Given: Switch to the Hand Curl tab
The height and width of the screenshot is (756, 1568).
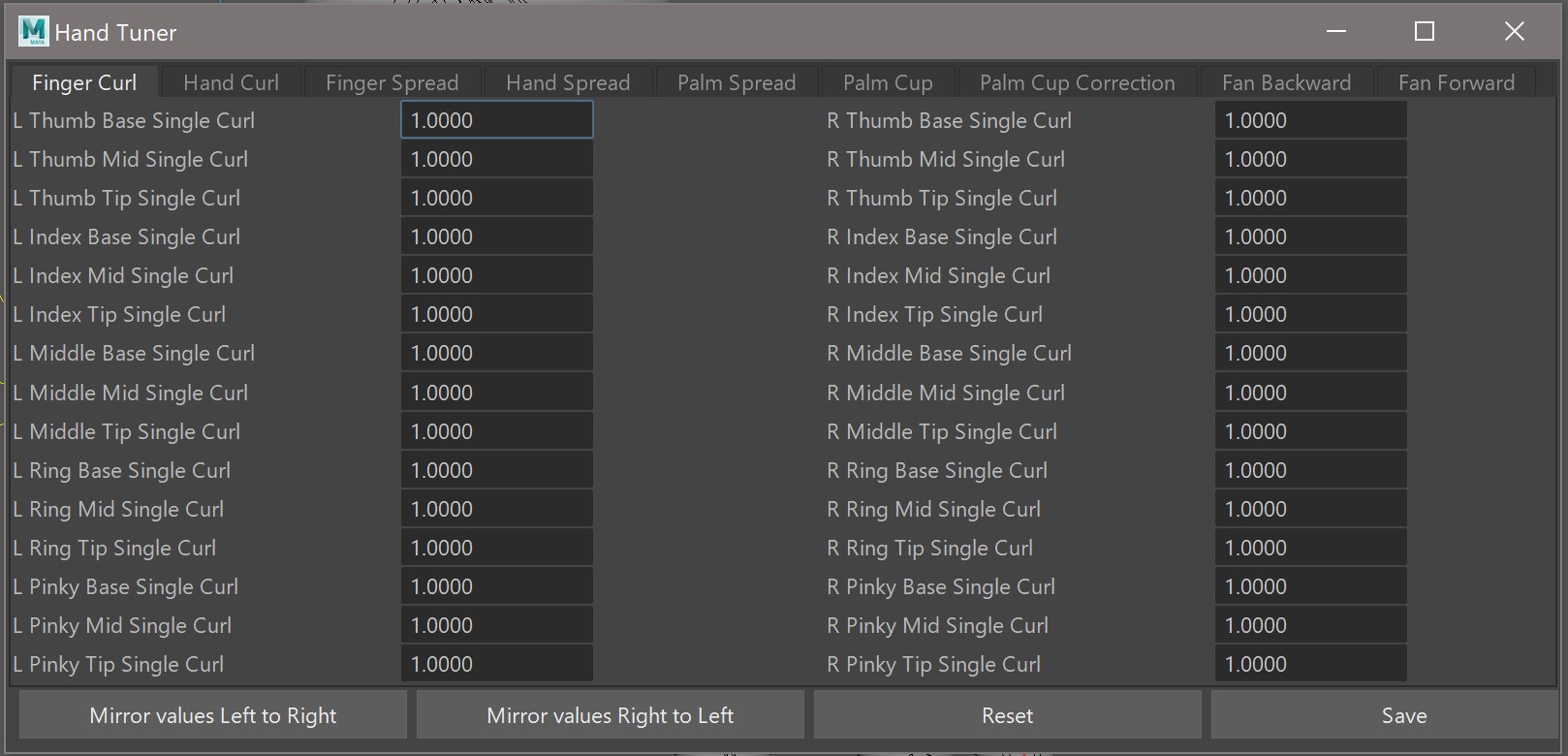Looking at the screenshot, I should [x=231, y=82].
